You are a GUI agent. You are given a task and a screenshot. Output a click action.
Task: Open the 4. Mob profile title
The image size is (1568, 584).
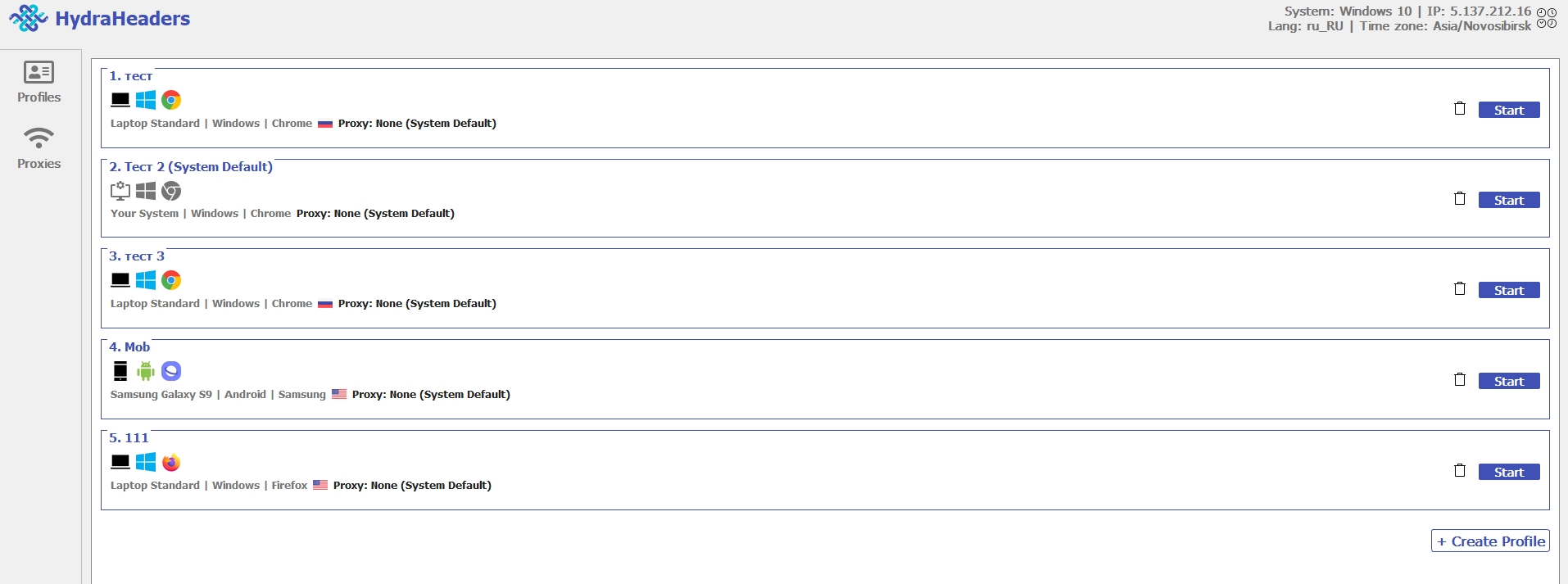click(x=129, y=347)
